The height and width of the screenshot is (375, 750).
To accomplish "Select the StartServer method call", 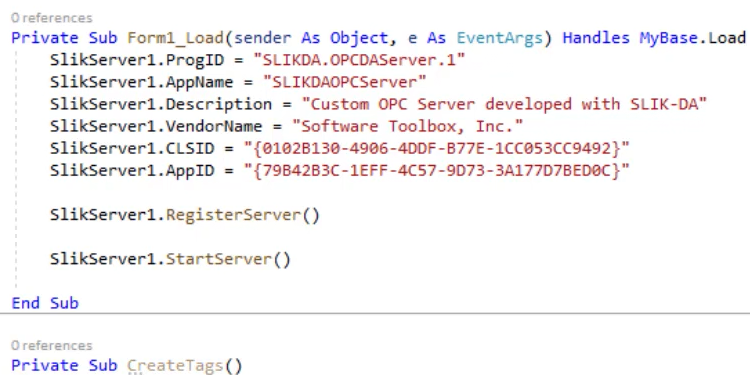I will (x=228, y=259).
